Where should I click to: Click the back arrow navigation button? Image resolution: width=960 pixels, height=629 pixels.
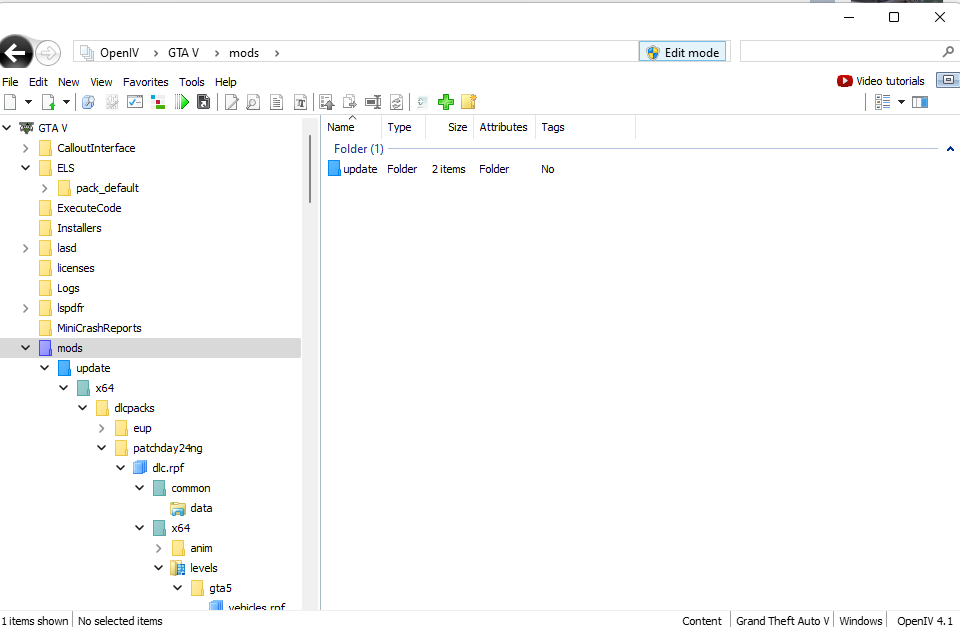(x=16, y=52)
